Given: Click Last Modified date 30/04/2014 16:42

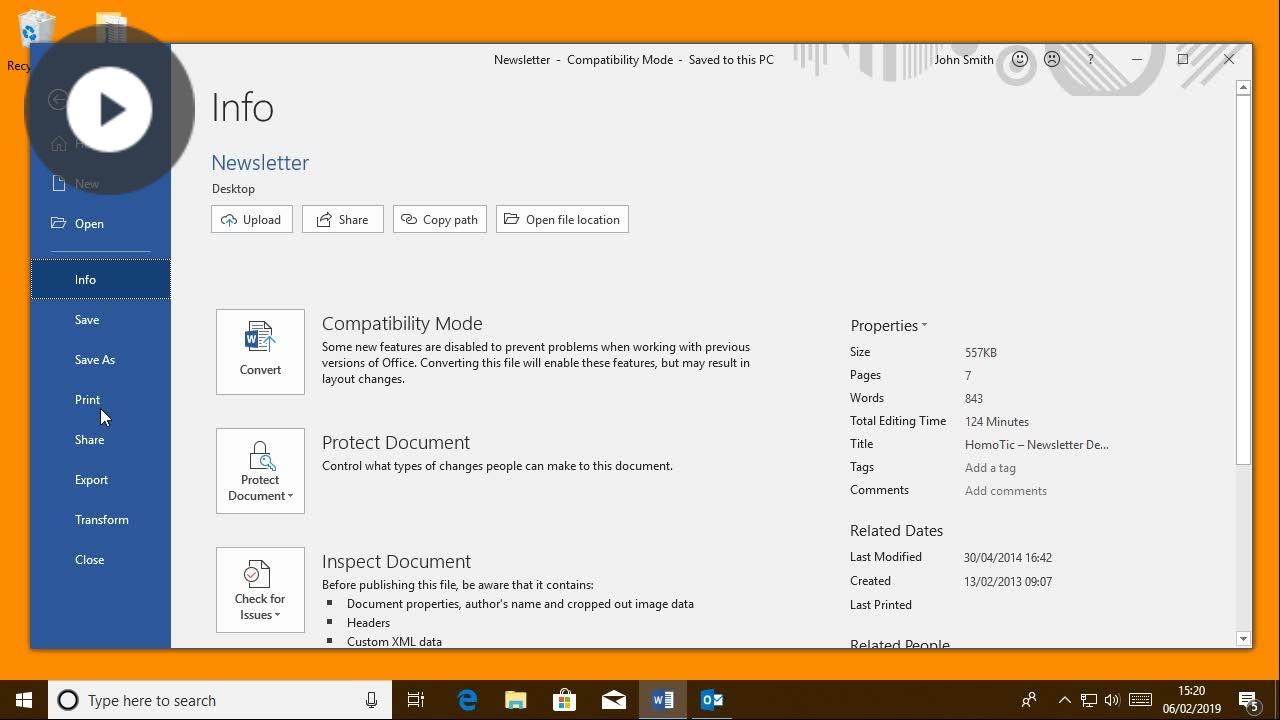Looking at the screenshot, I should click(1008, 558).
